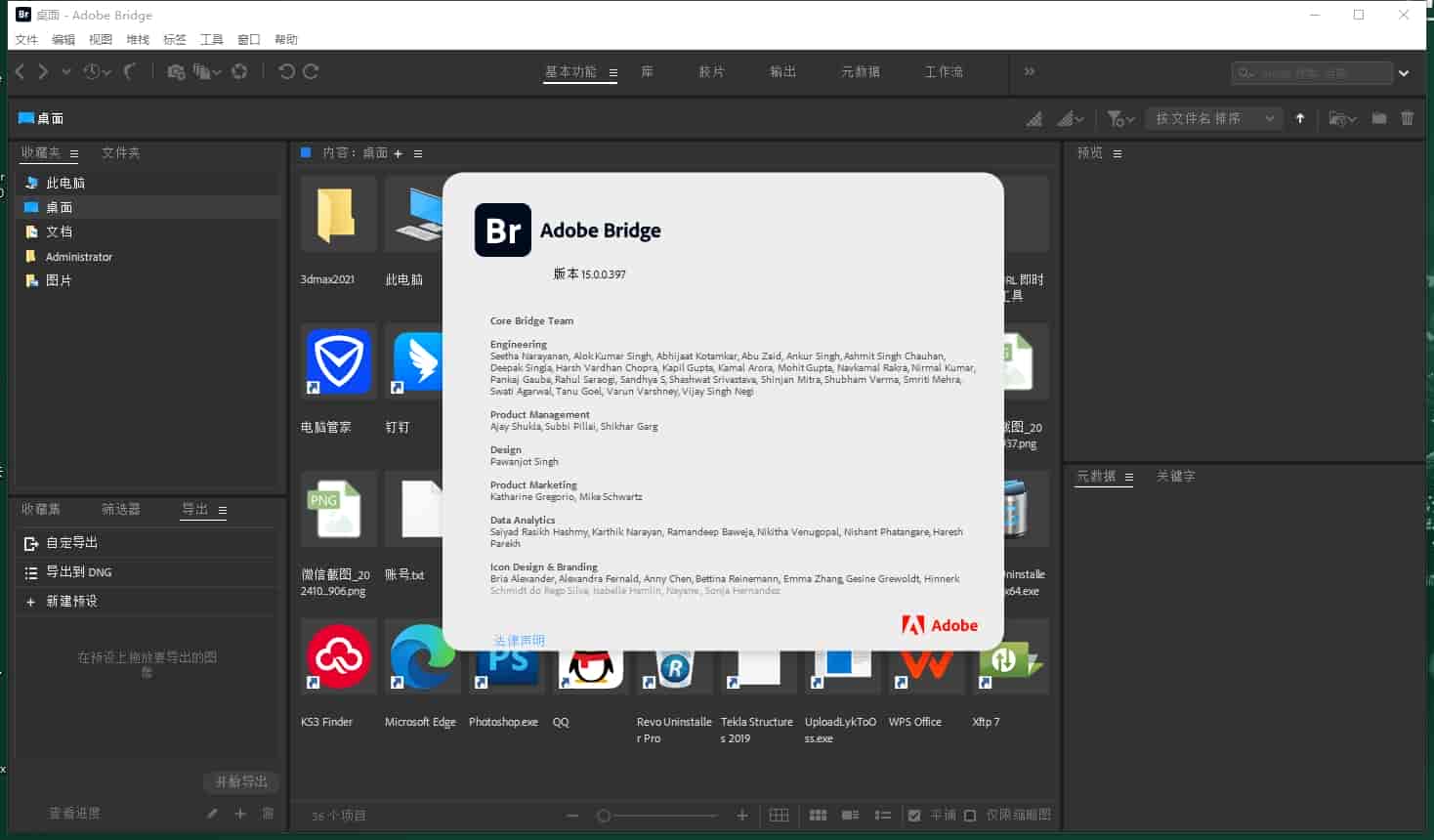Viewport: 1434px width, 840px height.
Task: Click the get photos from camera icon
Action: (x=176, y=71)
